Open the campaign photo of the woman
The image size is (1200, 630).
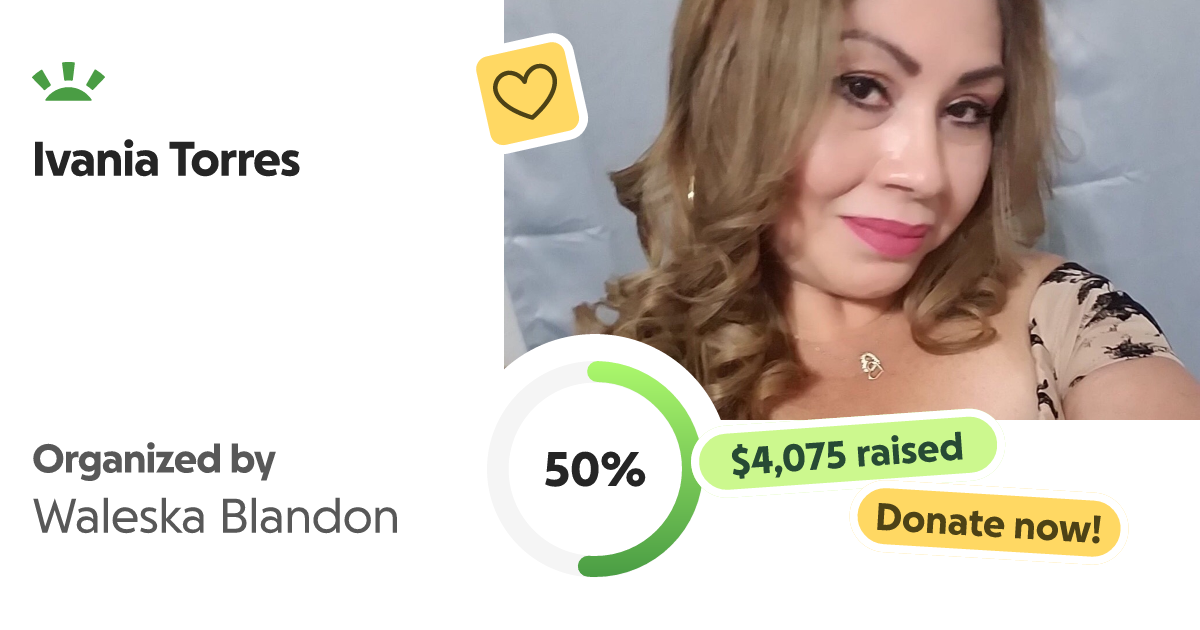pyautogui.click(x=851, y=210)
